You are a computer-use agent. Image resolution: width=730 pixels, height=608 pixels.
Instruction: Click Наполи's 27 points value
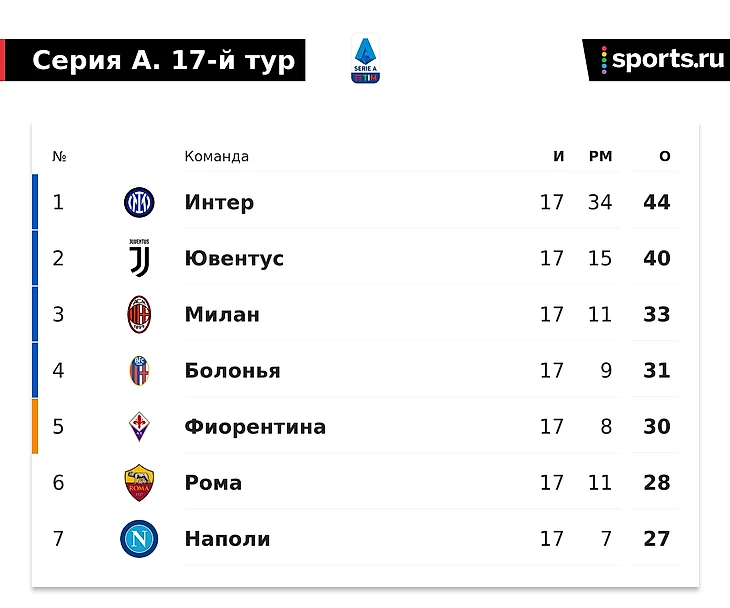657,539
